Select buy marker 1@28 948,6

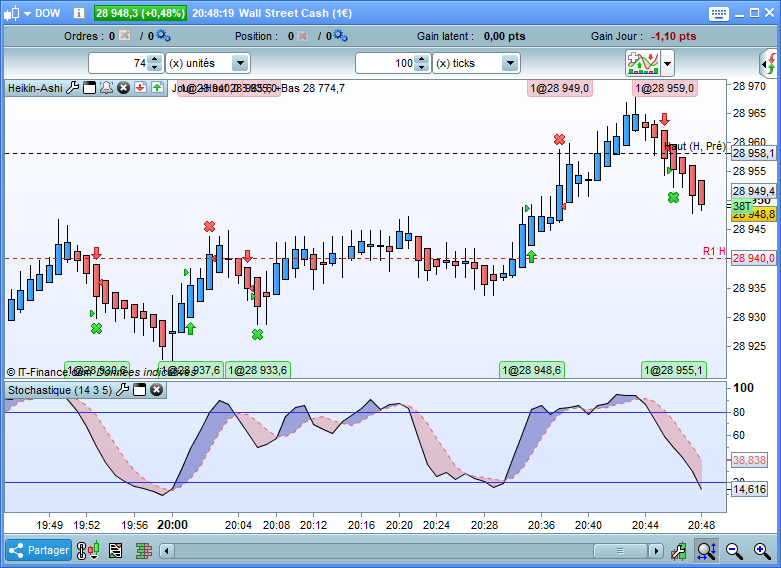point(531,370)
